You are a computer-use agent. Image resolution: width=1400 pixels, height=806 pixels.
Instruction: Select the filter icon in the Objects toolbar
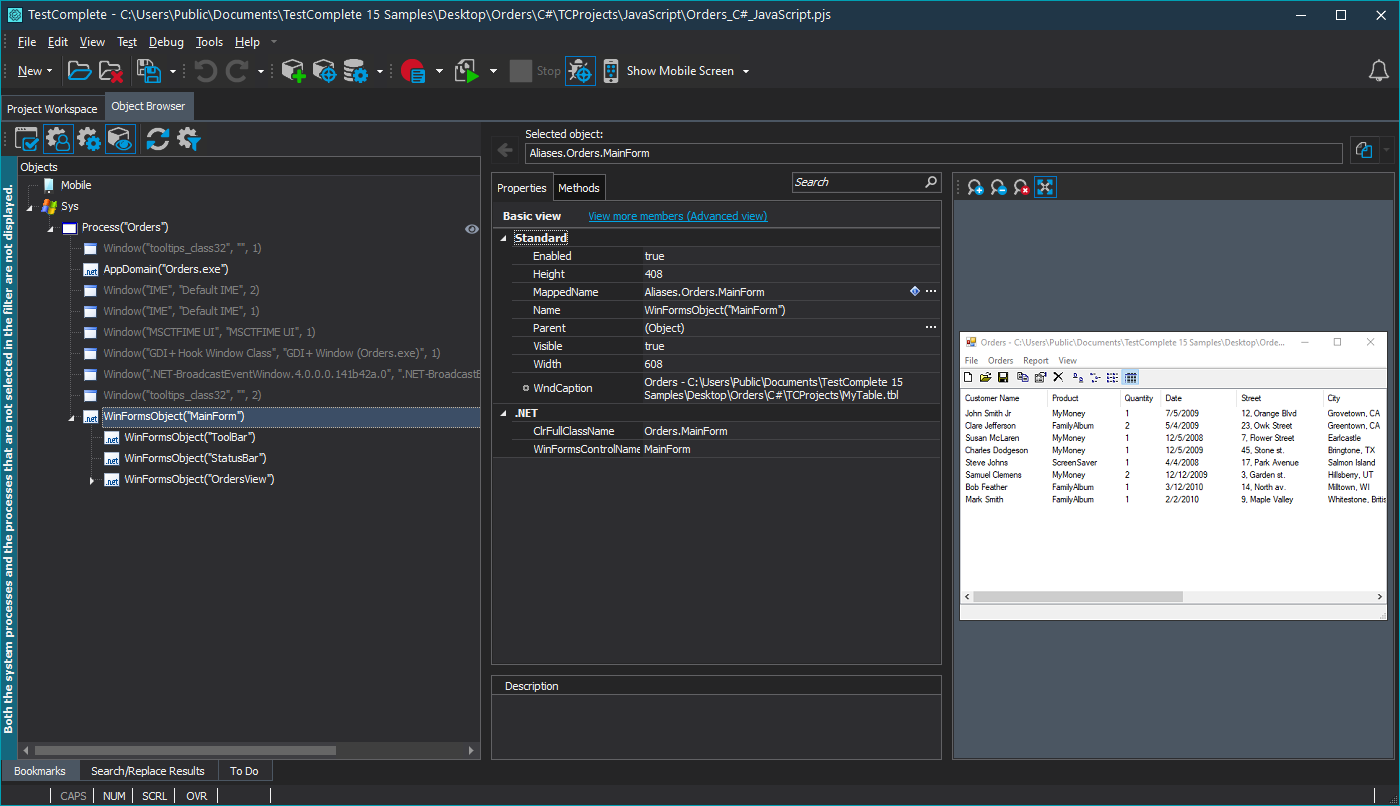188,139
